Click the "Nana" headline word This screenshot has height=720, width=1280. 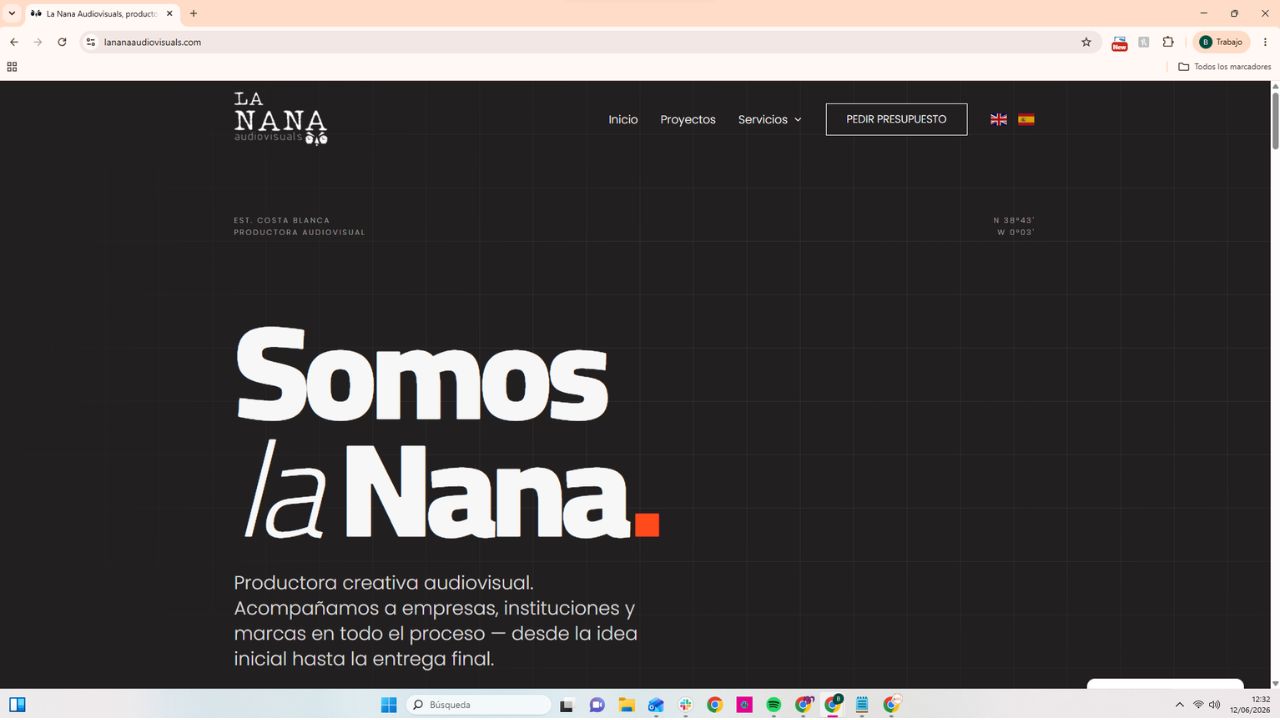coord(488,491)
